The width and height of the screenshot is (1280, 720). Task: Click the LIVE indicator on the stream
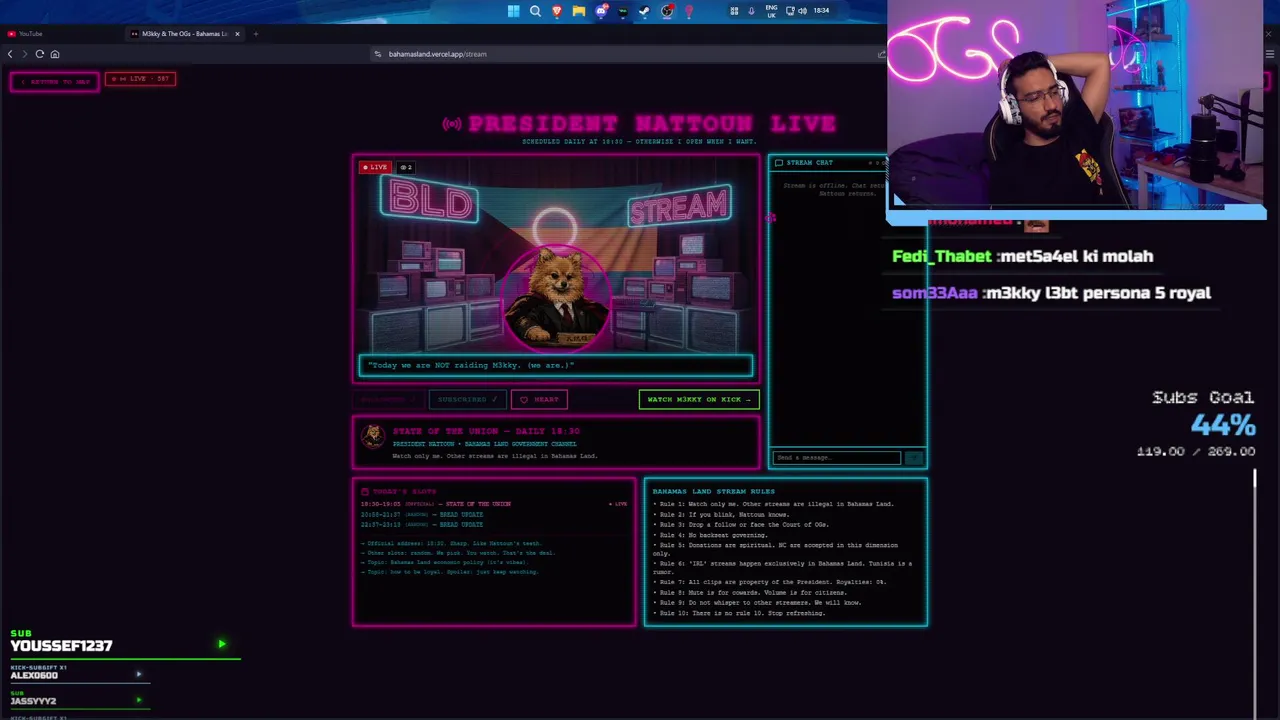375,167
